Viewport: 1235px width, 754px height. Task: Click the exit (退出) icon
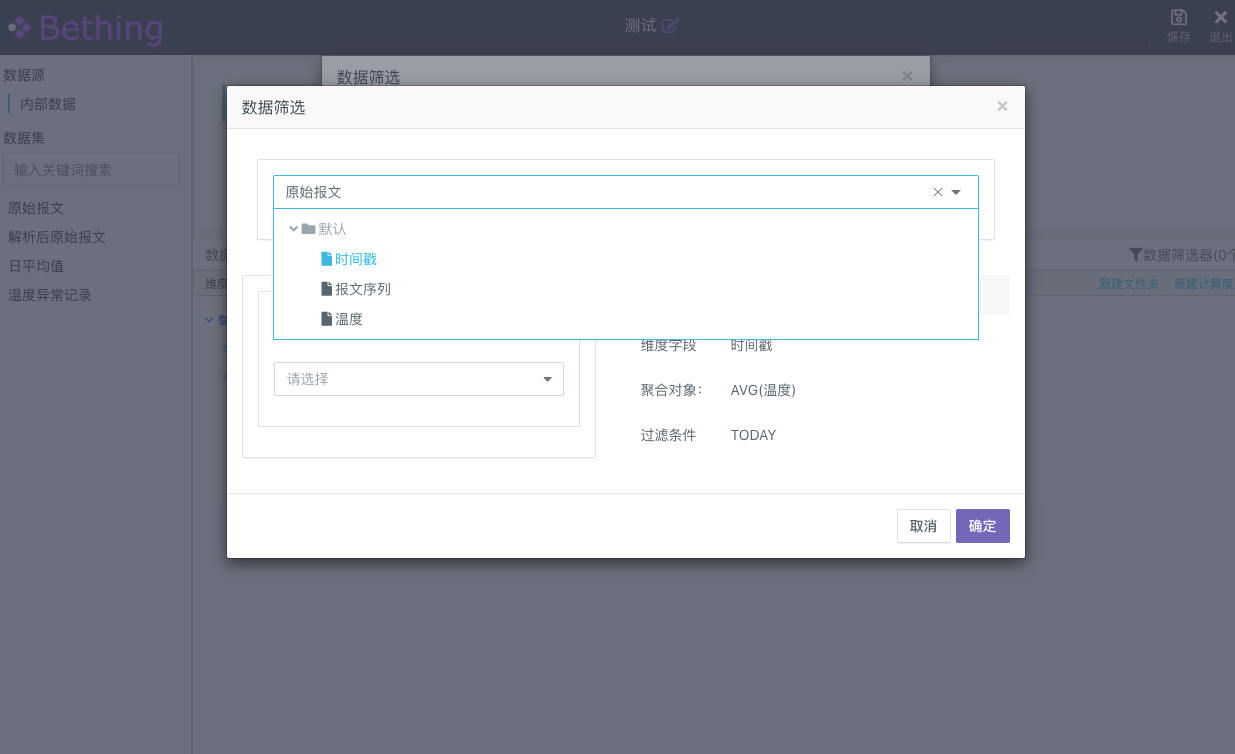[1220, 18]
